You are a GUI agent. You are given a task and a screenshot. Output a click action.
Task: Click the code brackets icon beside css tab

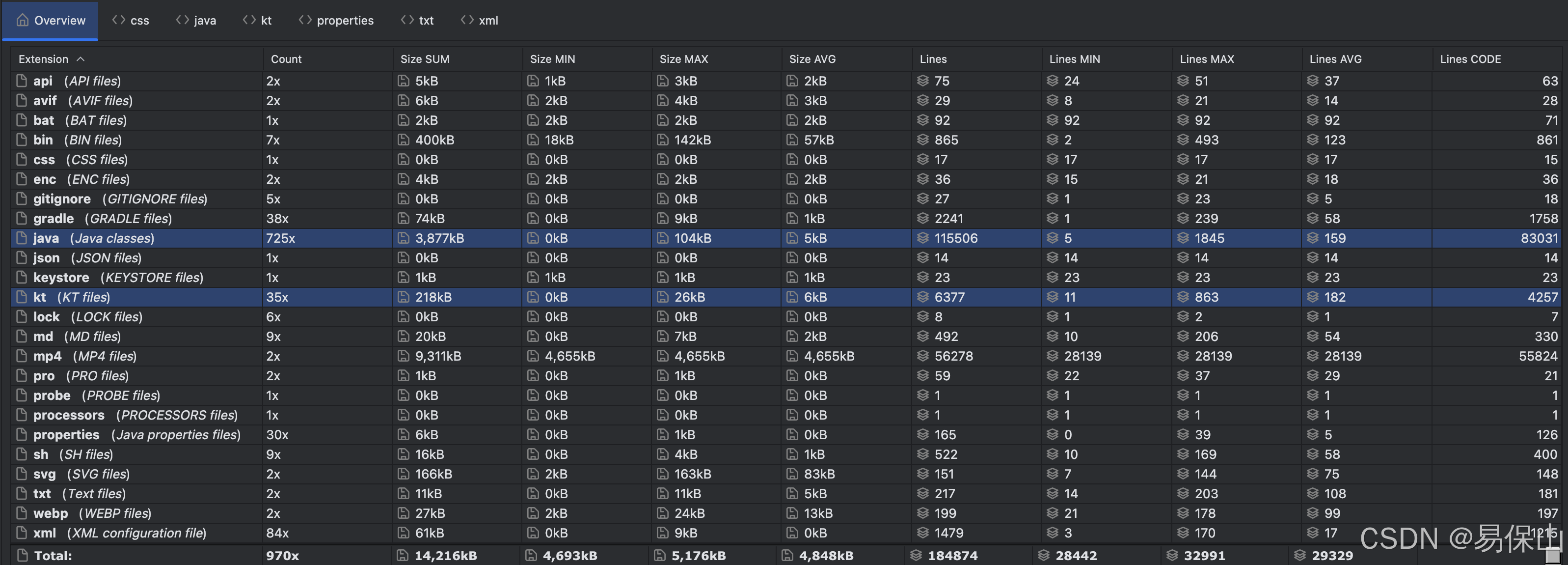coord(119,20)
